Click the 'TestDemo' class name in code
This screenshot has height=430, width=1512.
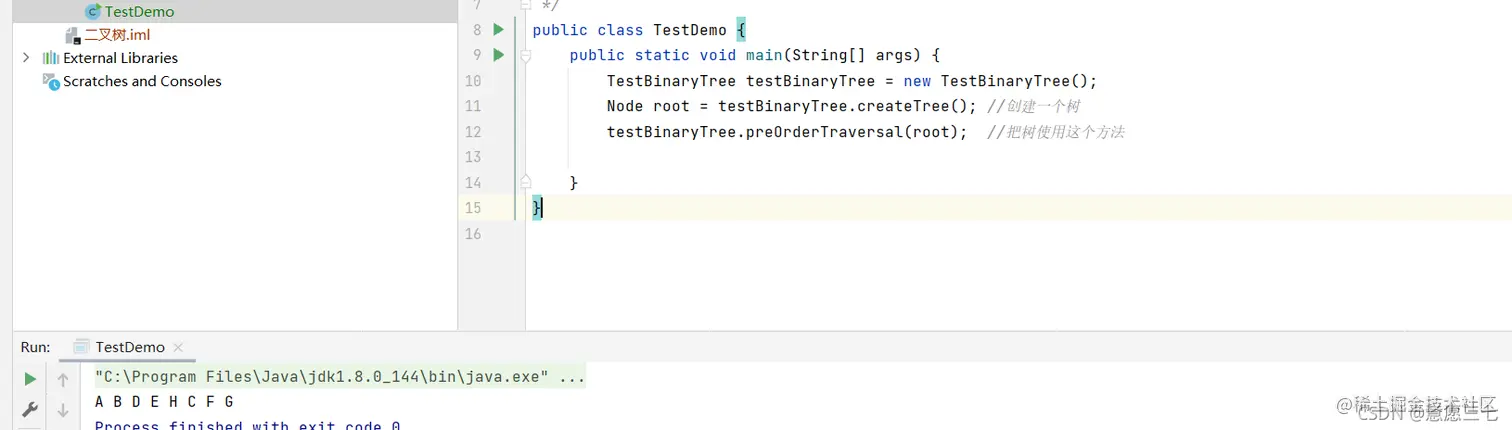tap(690, 30)
